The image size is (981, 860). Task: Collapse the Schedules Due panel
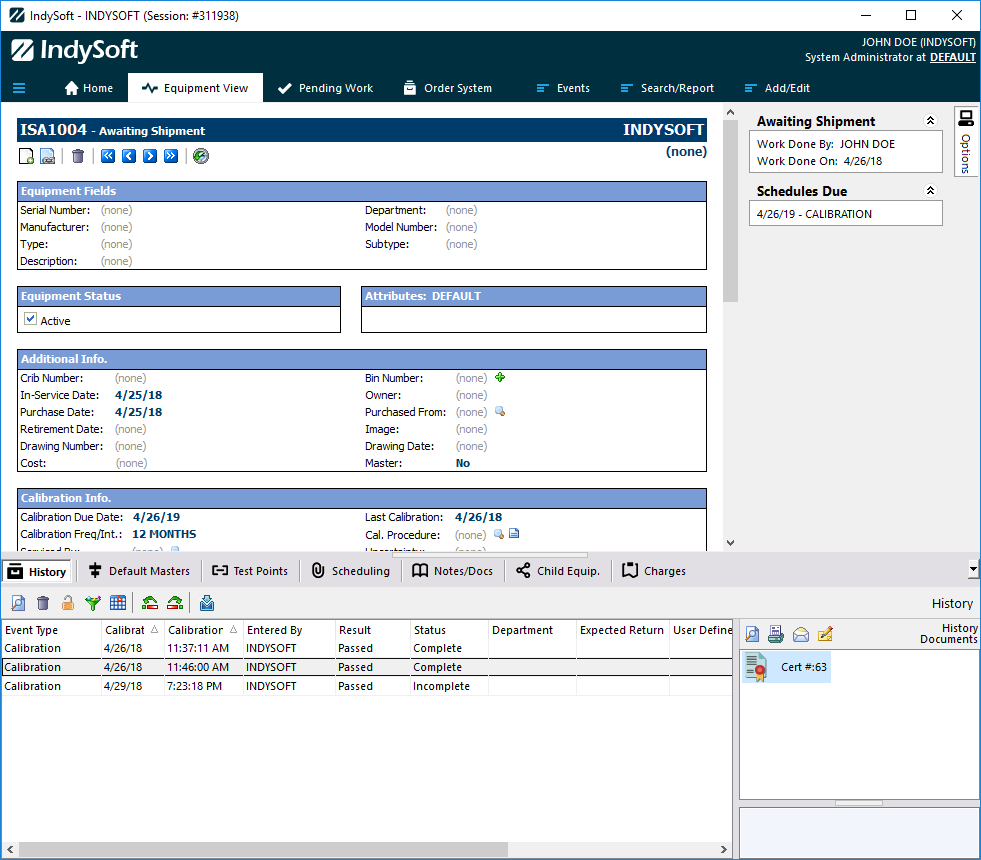tap(930, 191)
